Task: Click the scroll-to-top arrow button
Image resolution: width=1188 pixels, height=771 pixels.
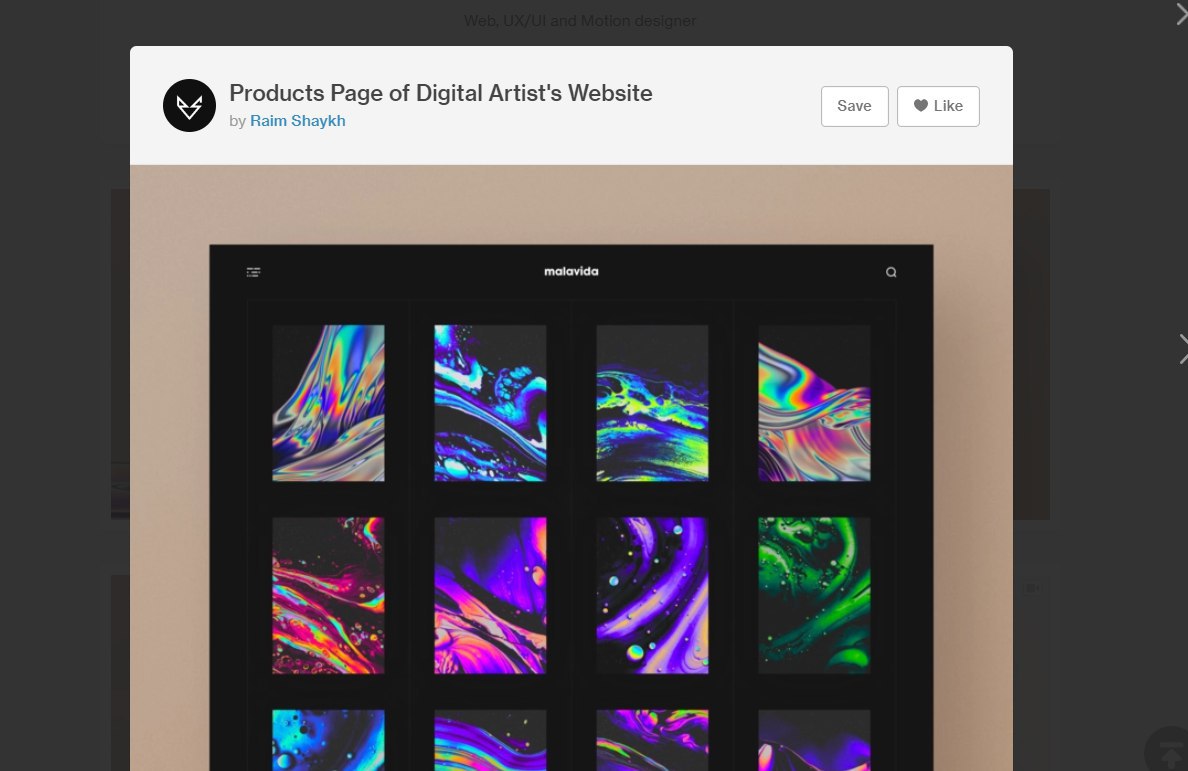Action: (1169, 750)
